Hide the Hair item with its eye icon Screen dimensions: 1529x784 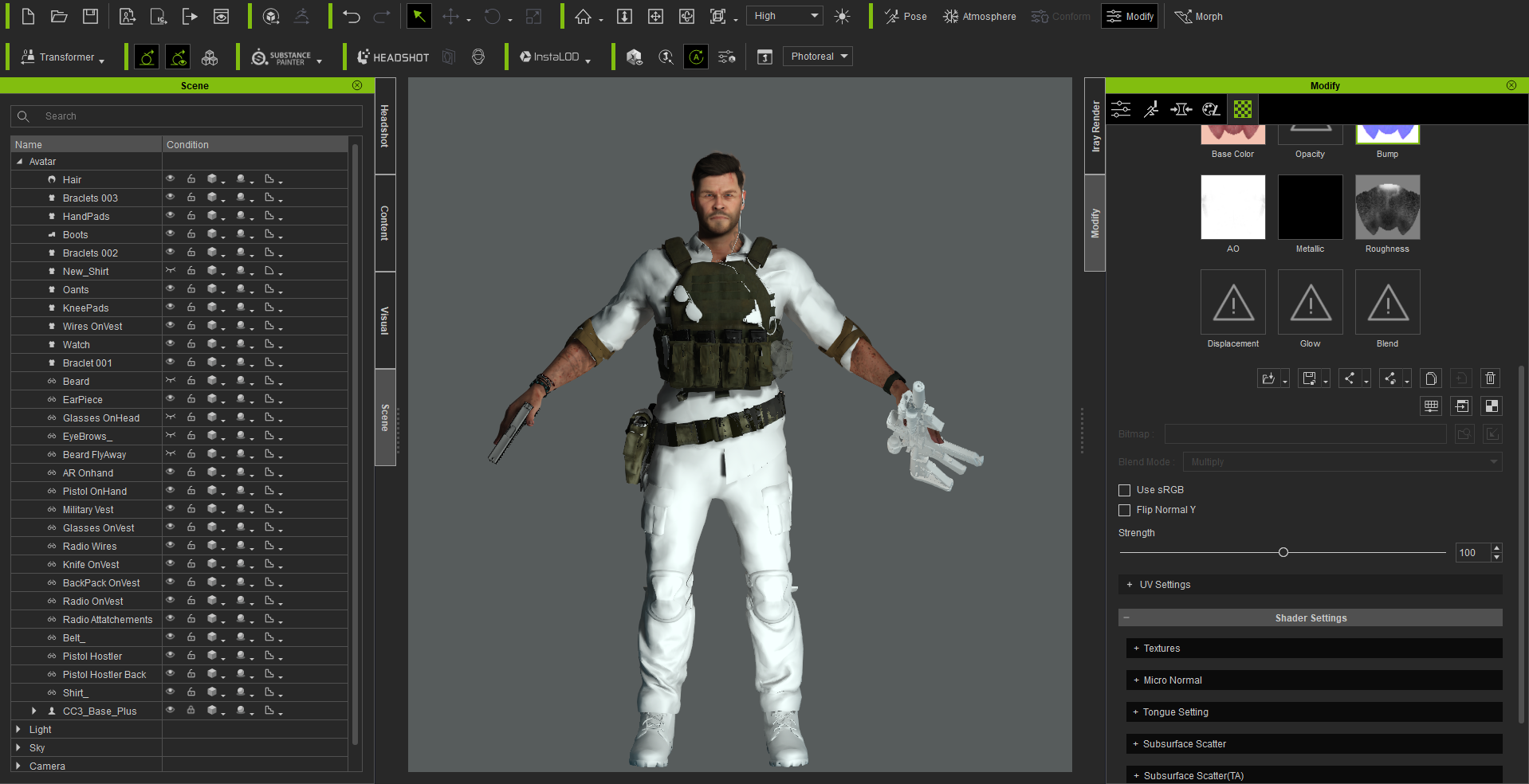(x=170, y=178)
